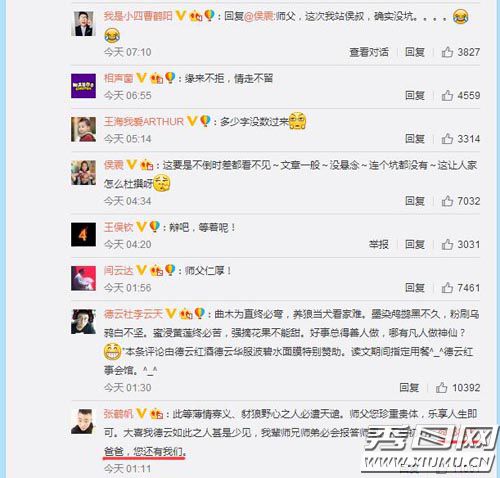Reply to the comment with 7032 likes
The image size is (500, 478).
point(415,201)
